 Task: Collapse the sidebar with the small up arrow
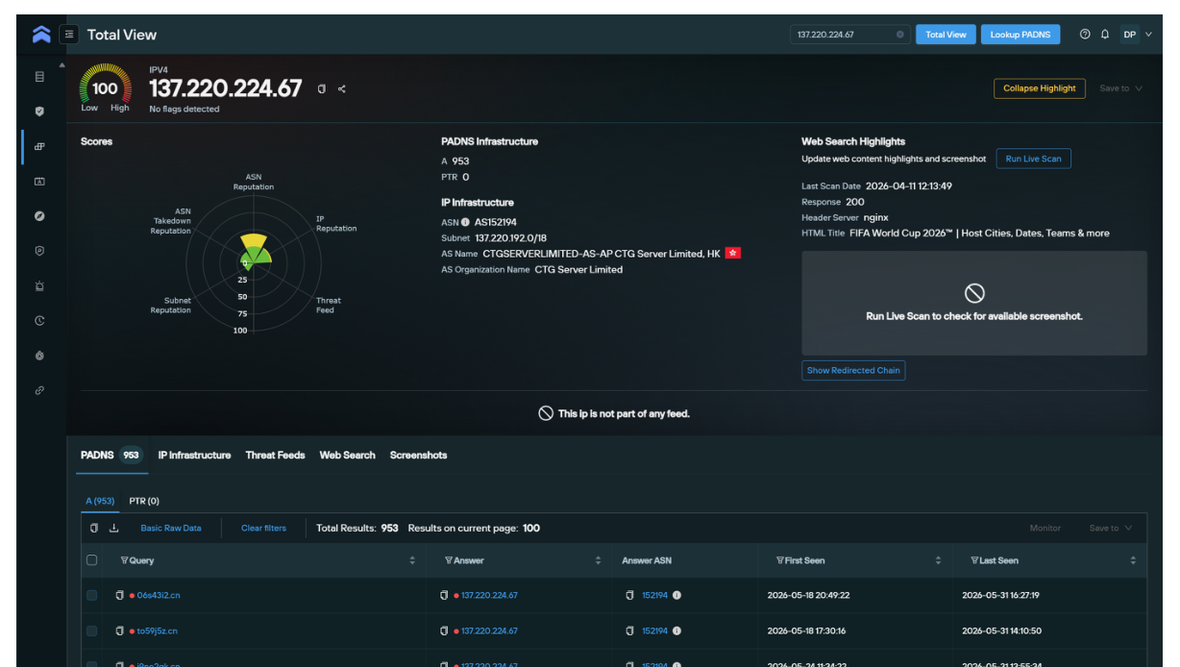[62, 65]
